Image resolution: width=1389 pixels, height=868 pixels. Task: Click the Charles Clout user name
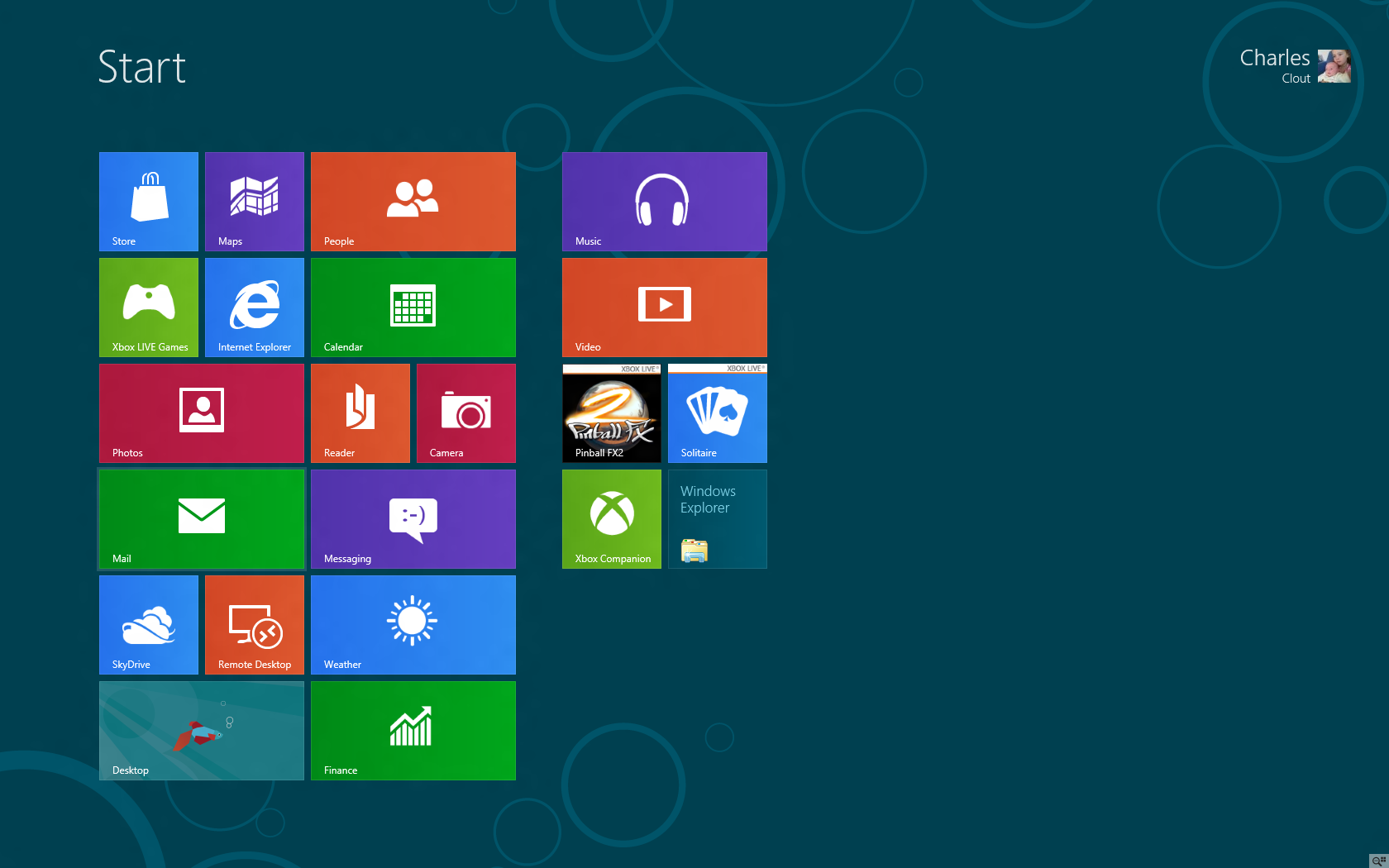coord(1275,66)
